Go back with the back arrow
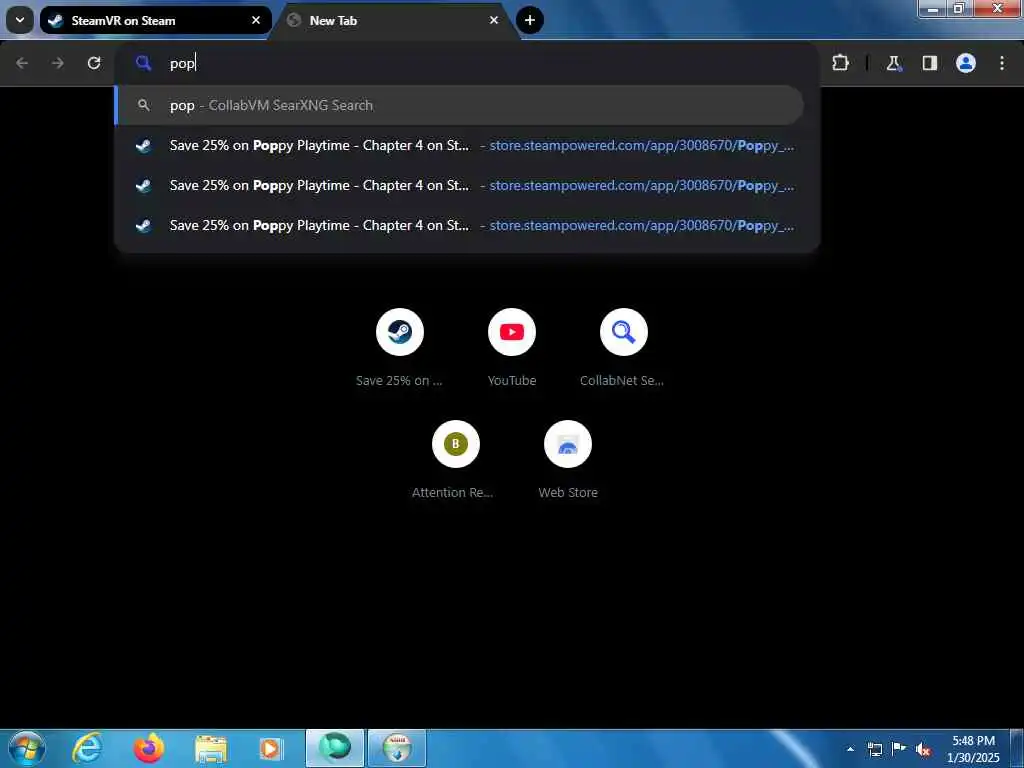The image size is (1024, 768). 22,63
